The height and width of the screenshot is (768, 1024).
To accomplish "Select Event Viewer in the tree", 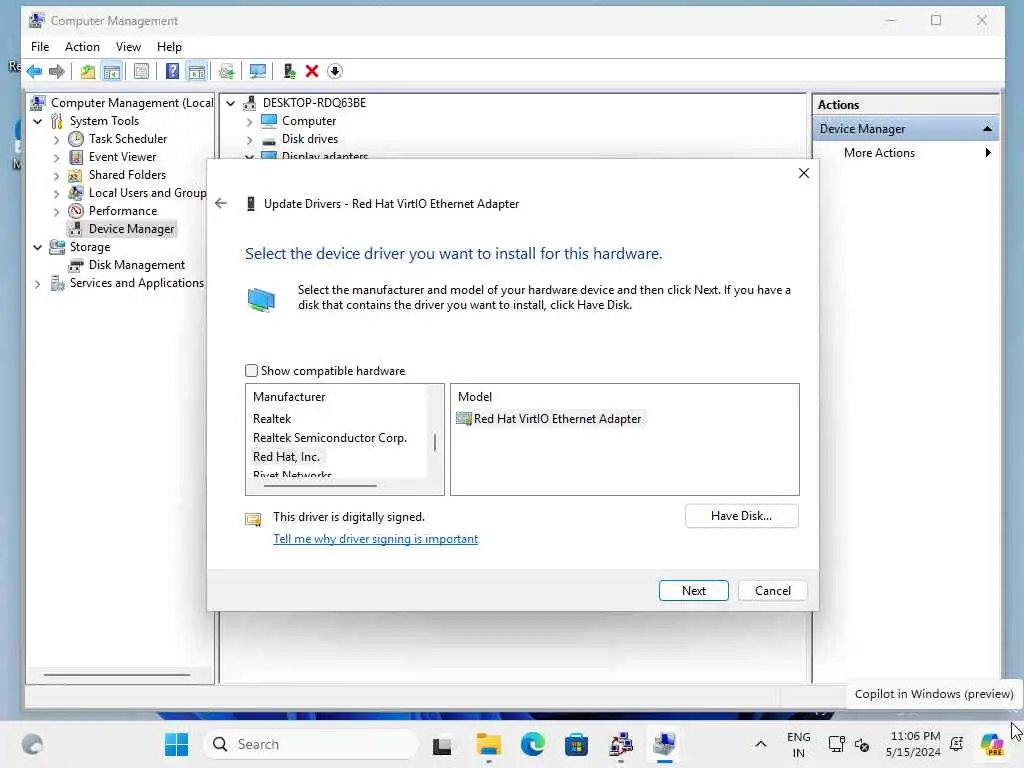I will click(122, 157).
